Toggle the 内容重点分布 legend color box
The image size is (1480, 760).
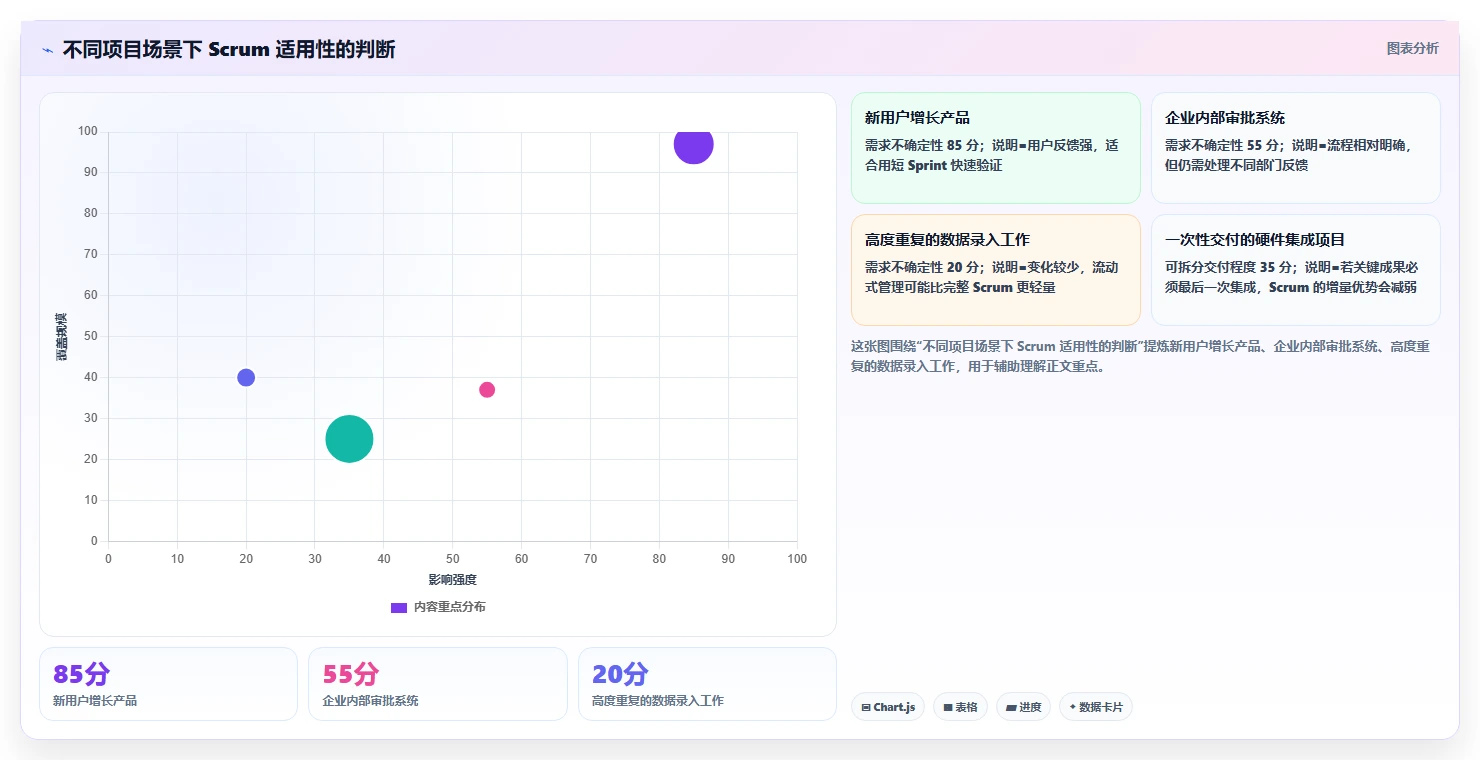point(398,607)
